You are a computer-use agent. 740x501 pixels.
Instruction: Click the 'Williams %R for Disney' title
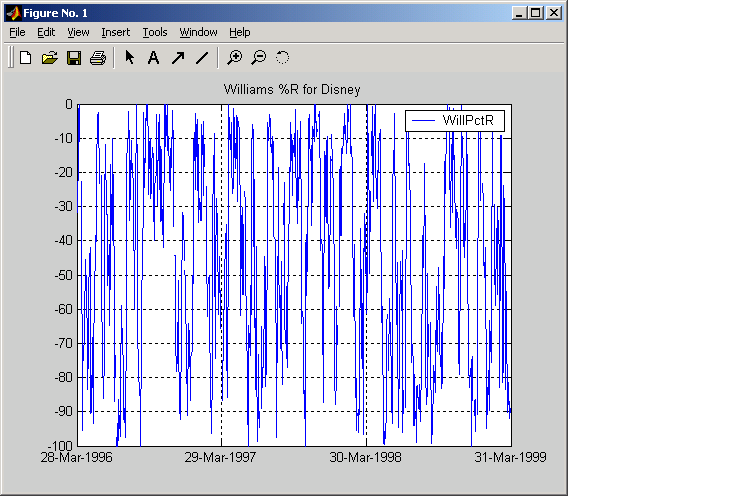pyautogui.click(x=292, y=89)
